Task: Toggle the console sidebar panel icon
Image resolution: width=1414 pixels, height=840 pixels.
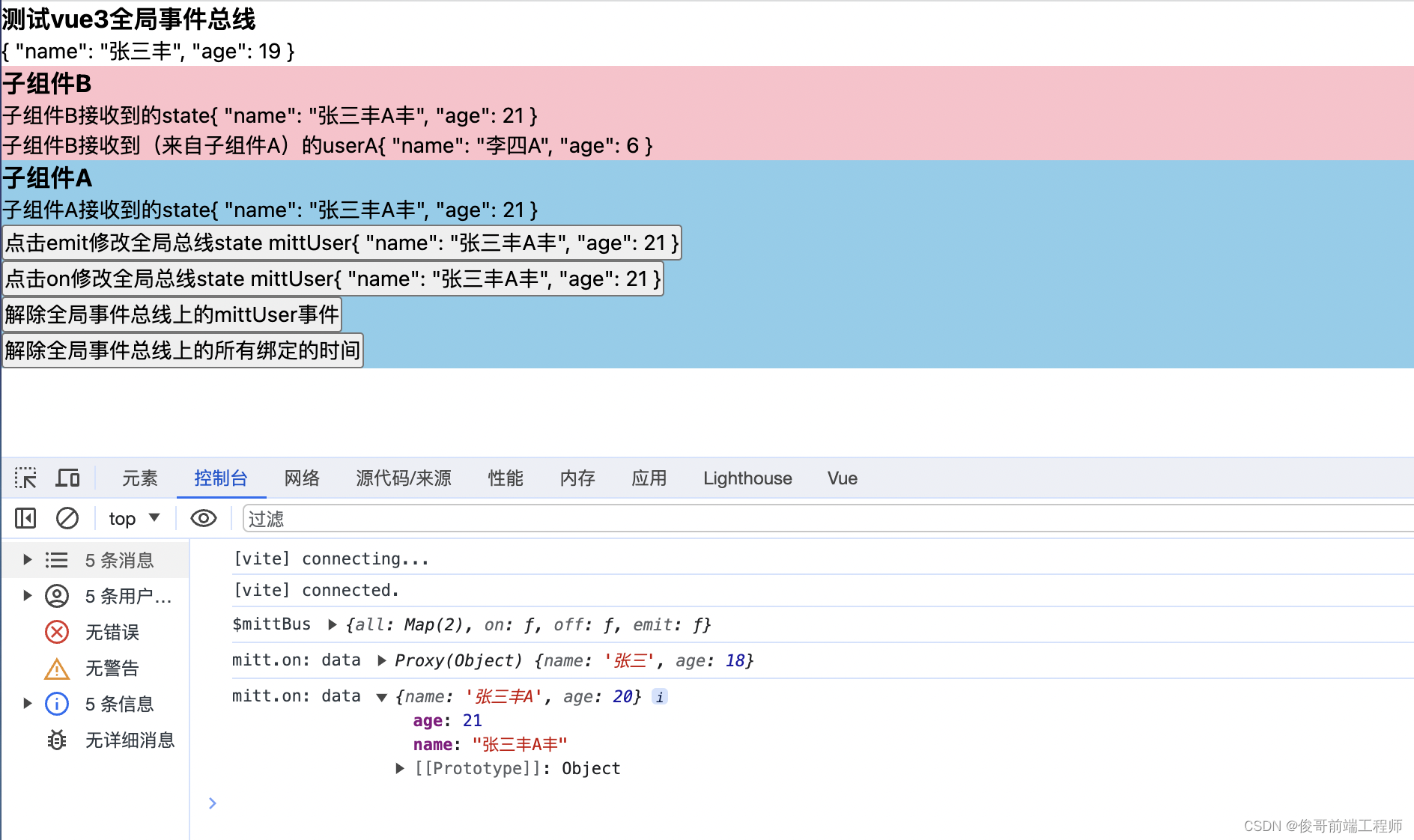Action: coord(25,518)
